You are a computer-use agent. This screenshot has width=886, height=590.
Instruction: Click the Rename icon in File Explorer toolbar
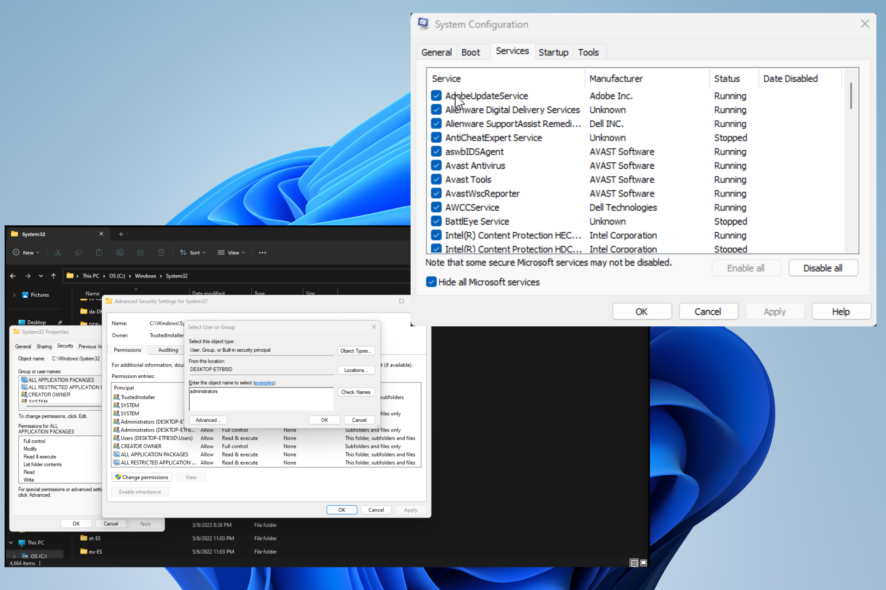pyautogui.click(x=120, y=253)
